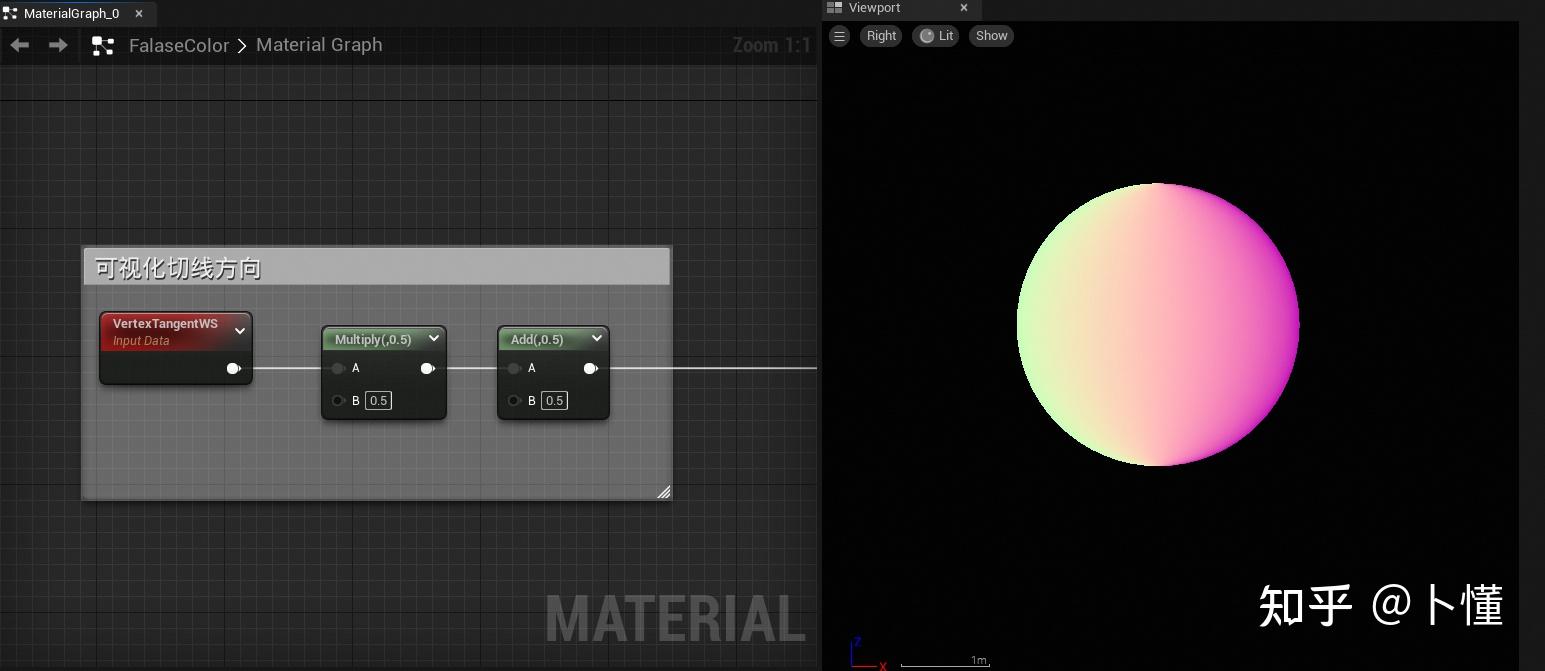Click the MaterialGraph_0 tab graph icon

[10, 13]
